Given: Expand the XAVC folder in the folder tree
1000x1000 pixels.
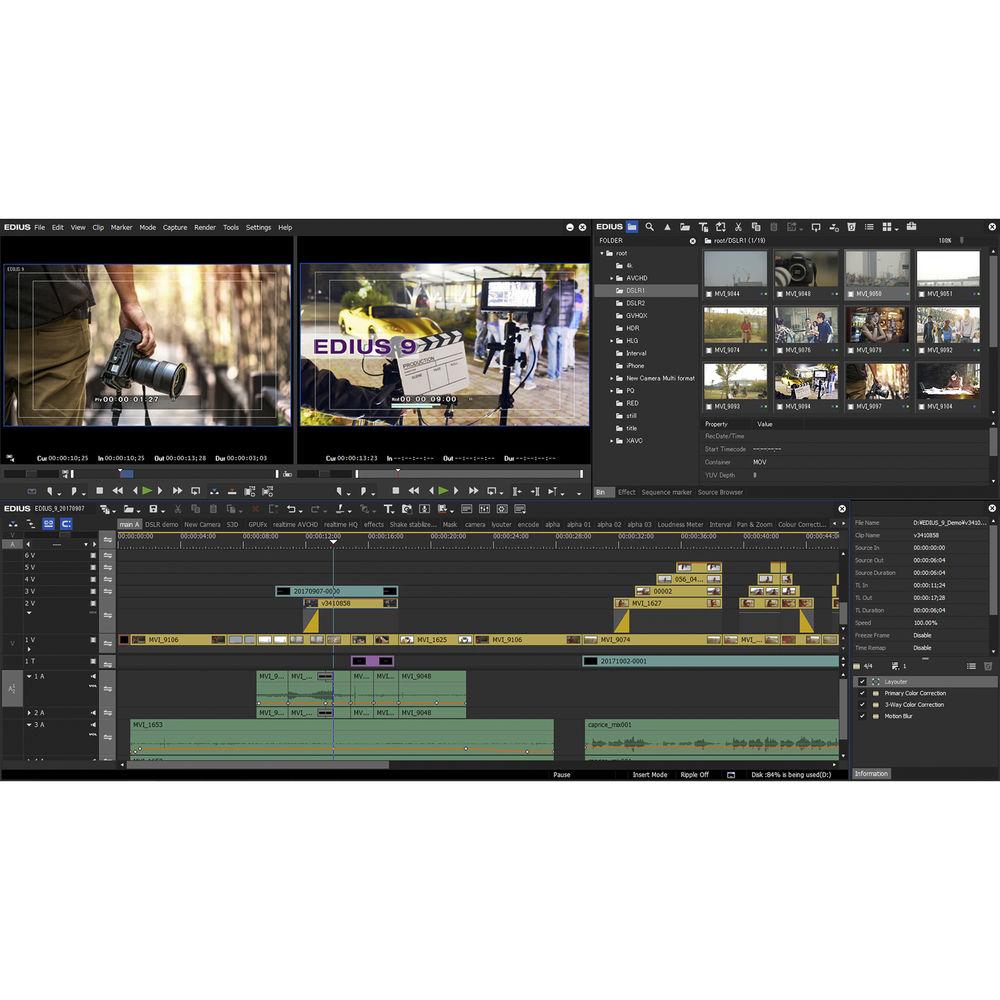Looking at the screenshot, I should [x=613, y=440].
